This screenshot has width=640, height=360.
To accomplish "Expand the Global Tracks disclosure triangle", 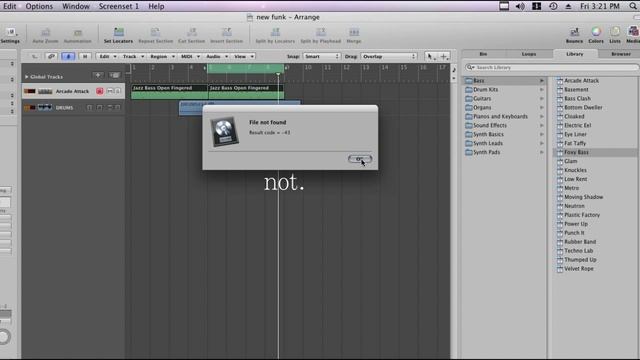I will (x=27, y=77).
